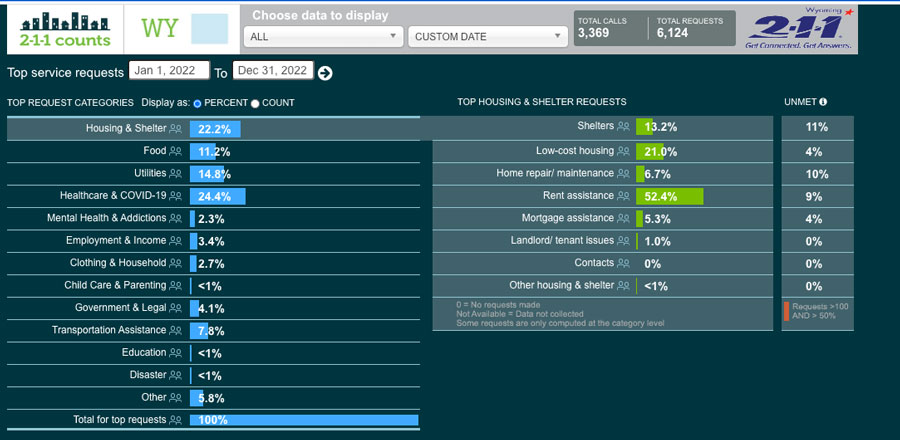The height and width of the screenshot is (440, 900).
Task: Click the people icon beside Food
Action: click(x=176, y=151)
